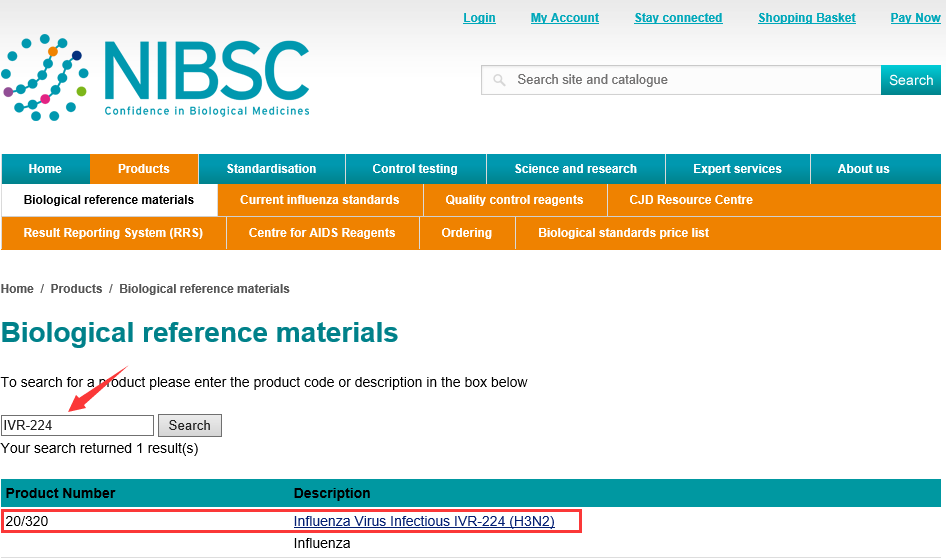Go to My Account

[x=564, y=18]
